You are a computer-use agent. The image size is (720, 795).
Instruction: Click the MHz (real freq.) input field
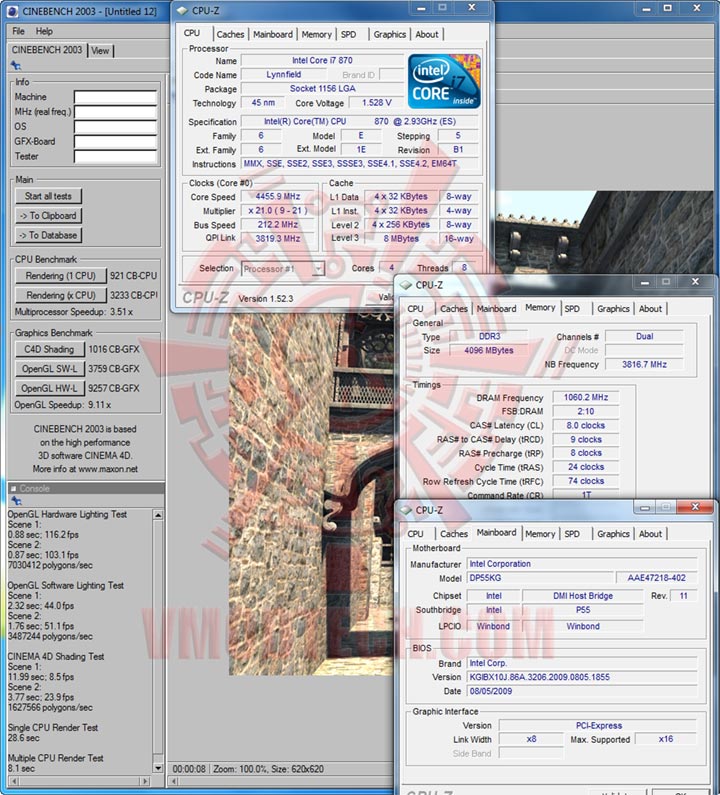pyautogui.click(x=116, y=112)
